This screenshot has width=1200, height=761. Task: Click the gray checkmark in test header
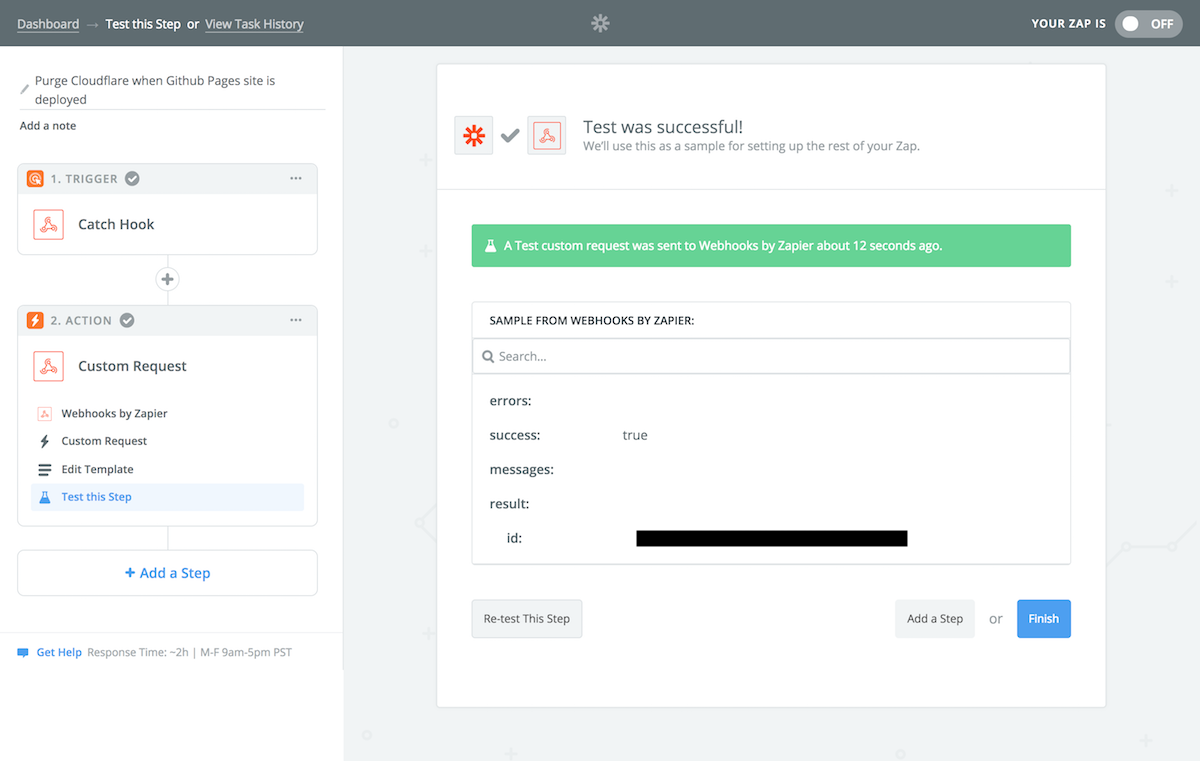pyautogui.click(x=510, y=136)
